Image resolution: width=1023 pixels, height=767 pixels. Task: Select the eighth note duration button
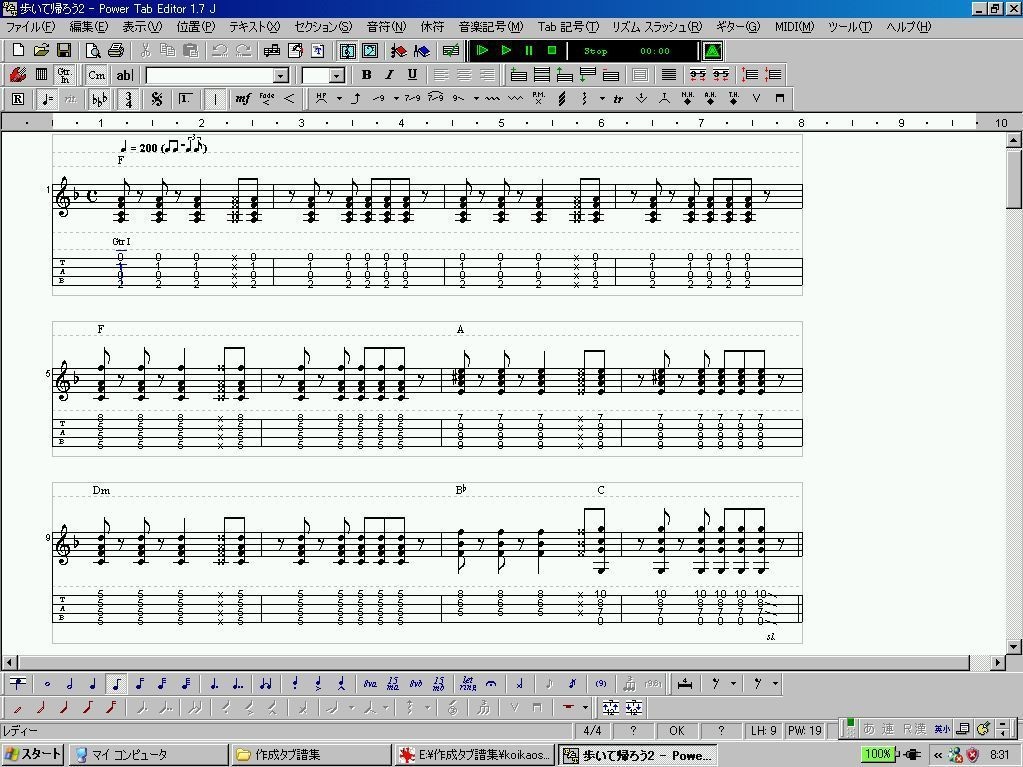116,684
